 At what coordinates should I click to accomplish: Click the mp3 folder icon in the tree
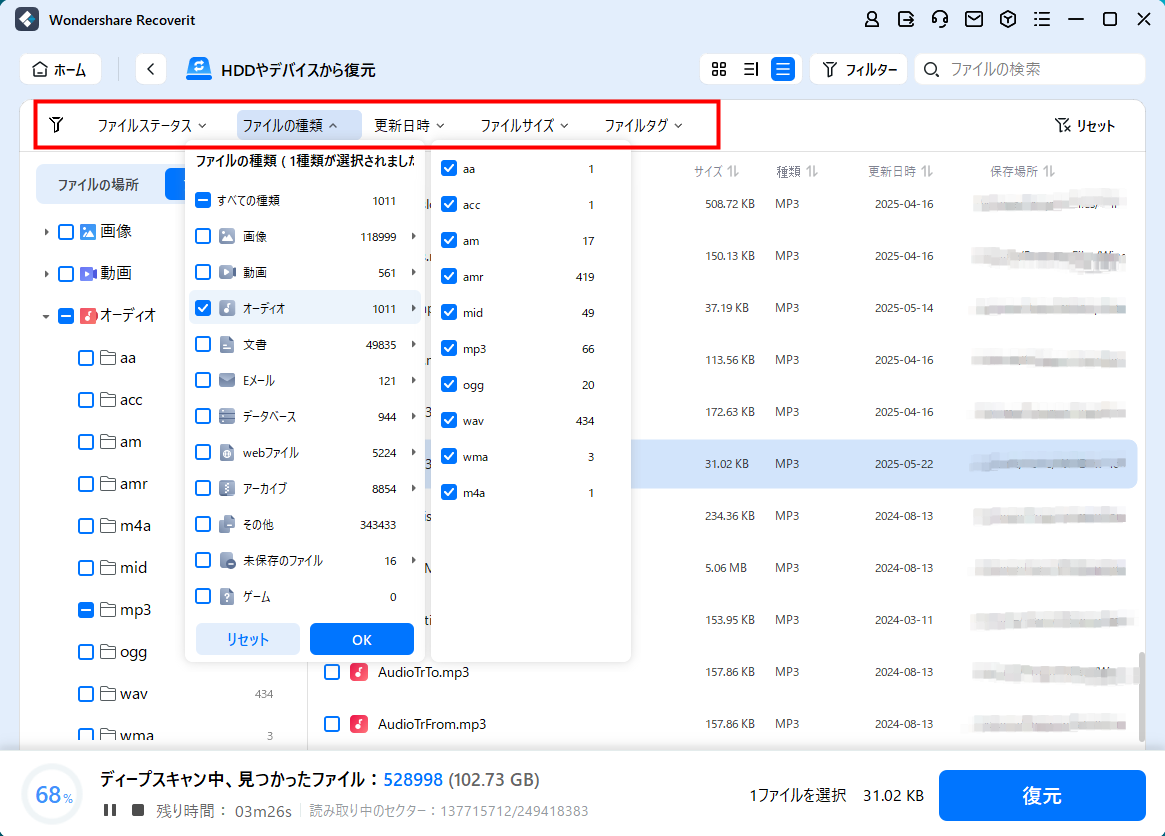108,609
